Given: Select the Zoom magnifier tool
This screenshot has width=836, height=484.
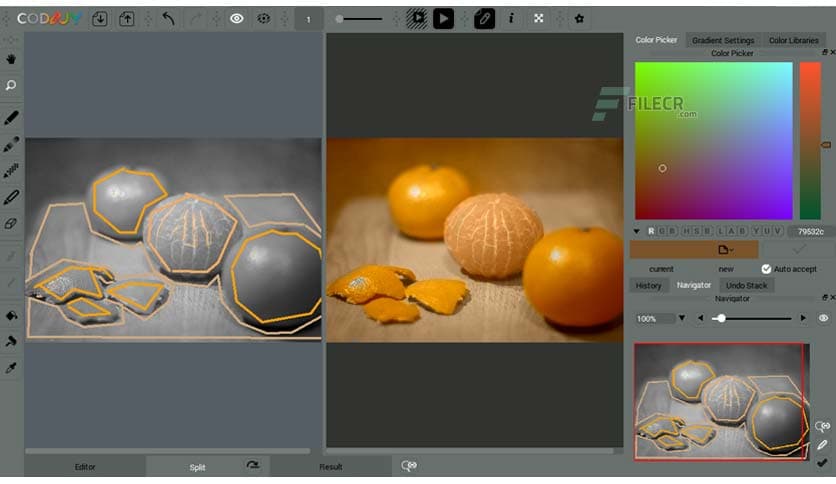Looking at the screenshot, I should pos(11,86).
